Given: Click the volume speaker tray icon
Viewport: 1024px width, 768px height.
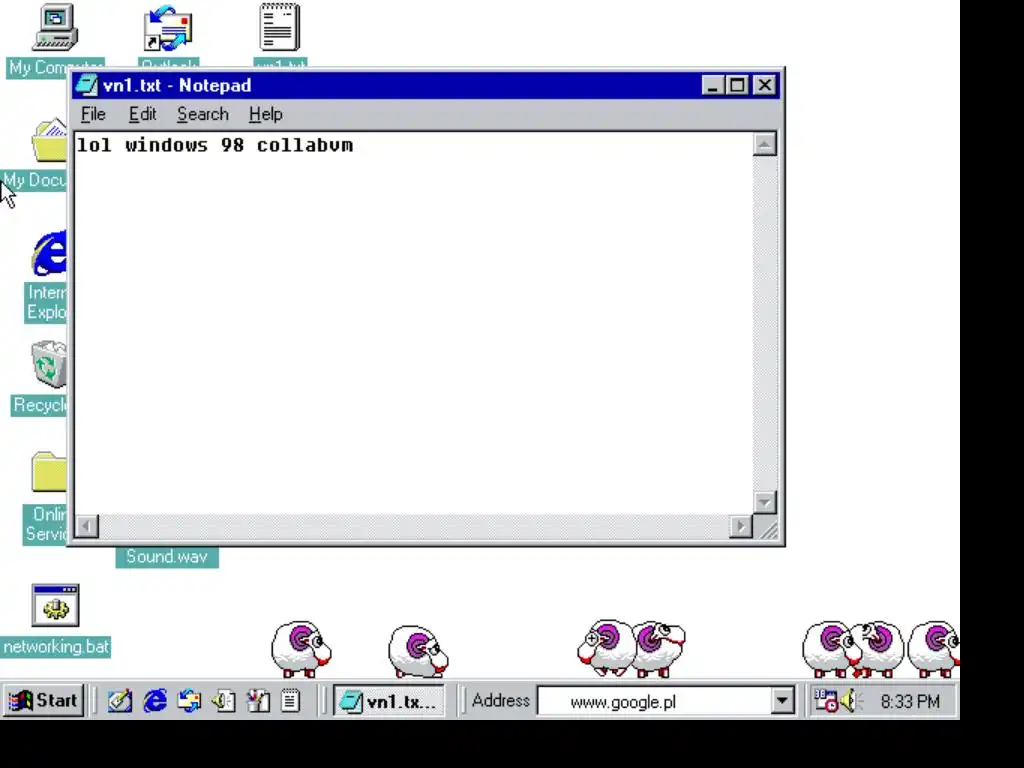Looking at the screenshot, I should tap(850, 701).
